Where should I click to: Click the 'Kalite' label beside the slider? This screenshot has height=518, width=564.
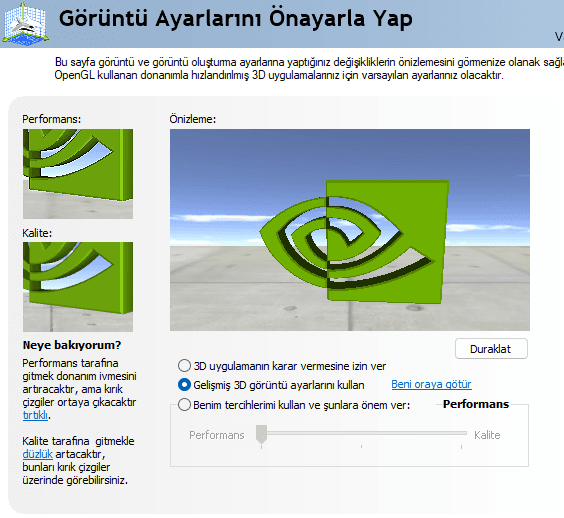487,435
